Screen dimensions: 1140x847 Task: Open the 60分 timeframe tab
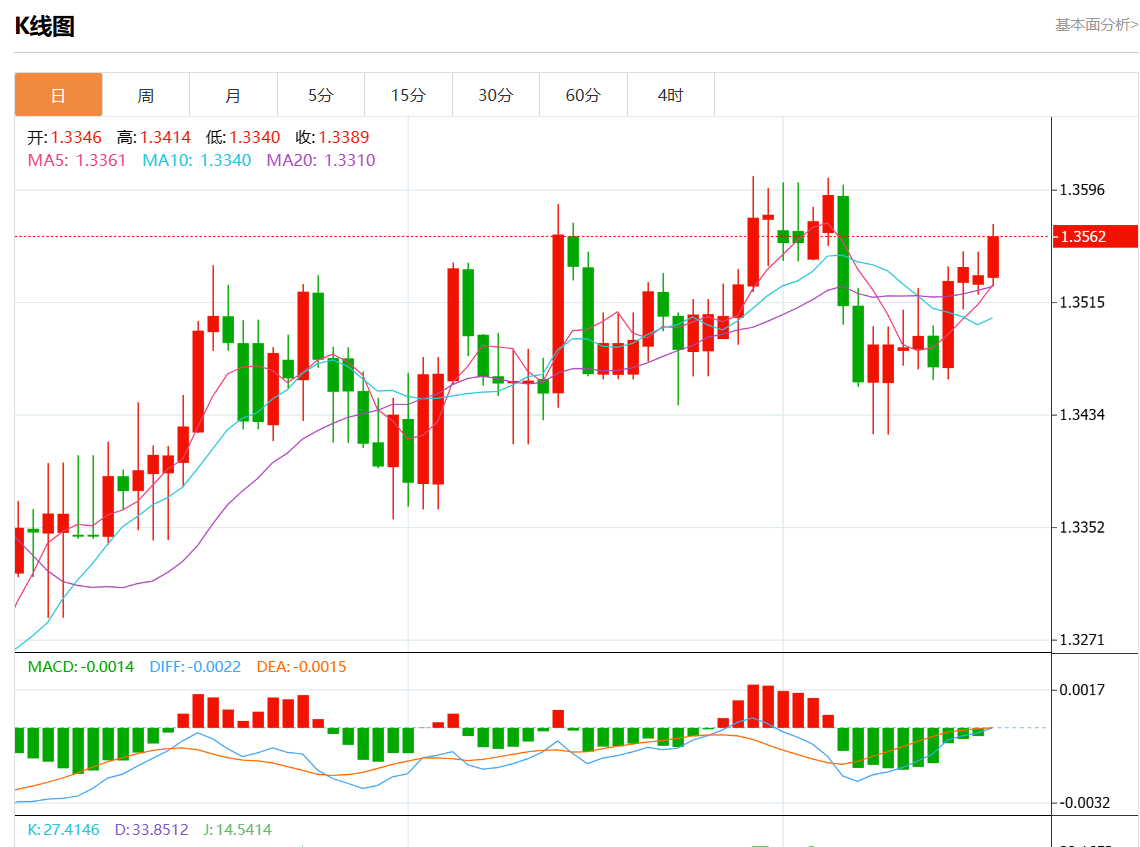583,95
